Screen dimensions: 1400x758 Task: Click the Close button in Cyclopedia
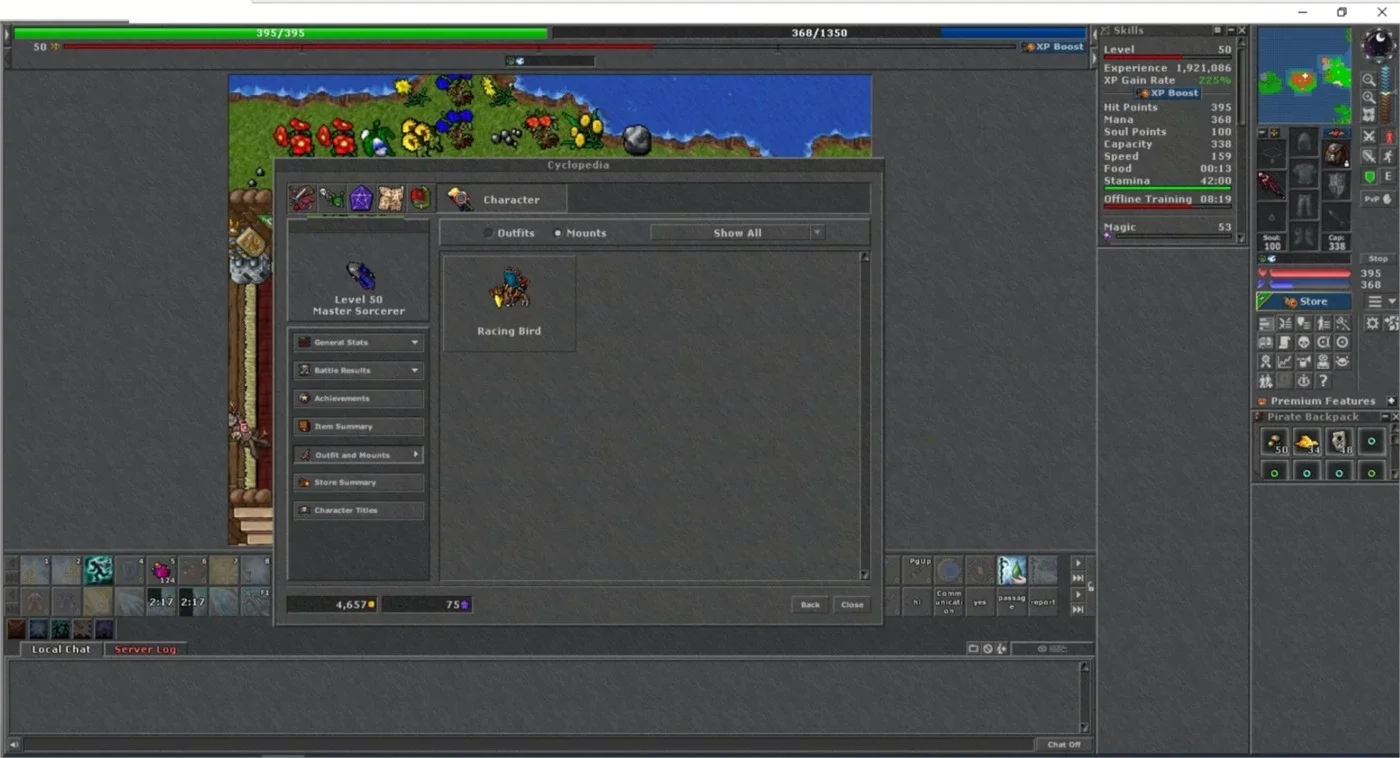pyautogui.click(x=852, y=604)
